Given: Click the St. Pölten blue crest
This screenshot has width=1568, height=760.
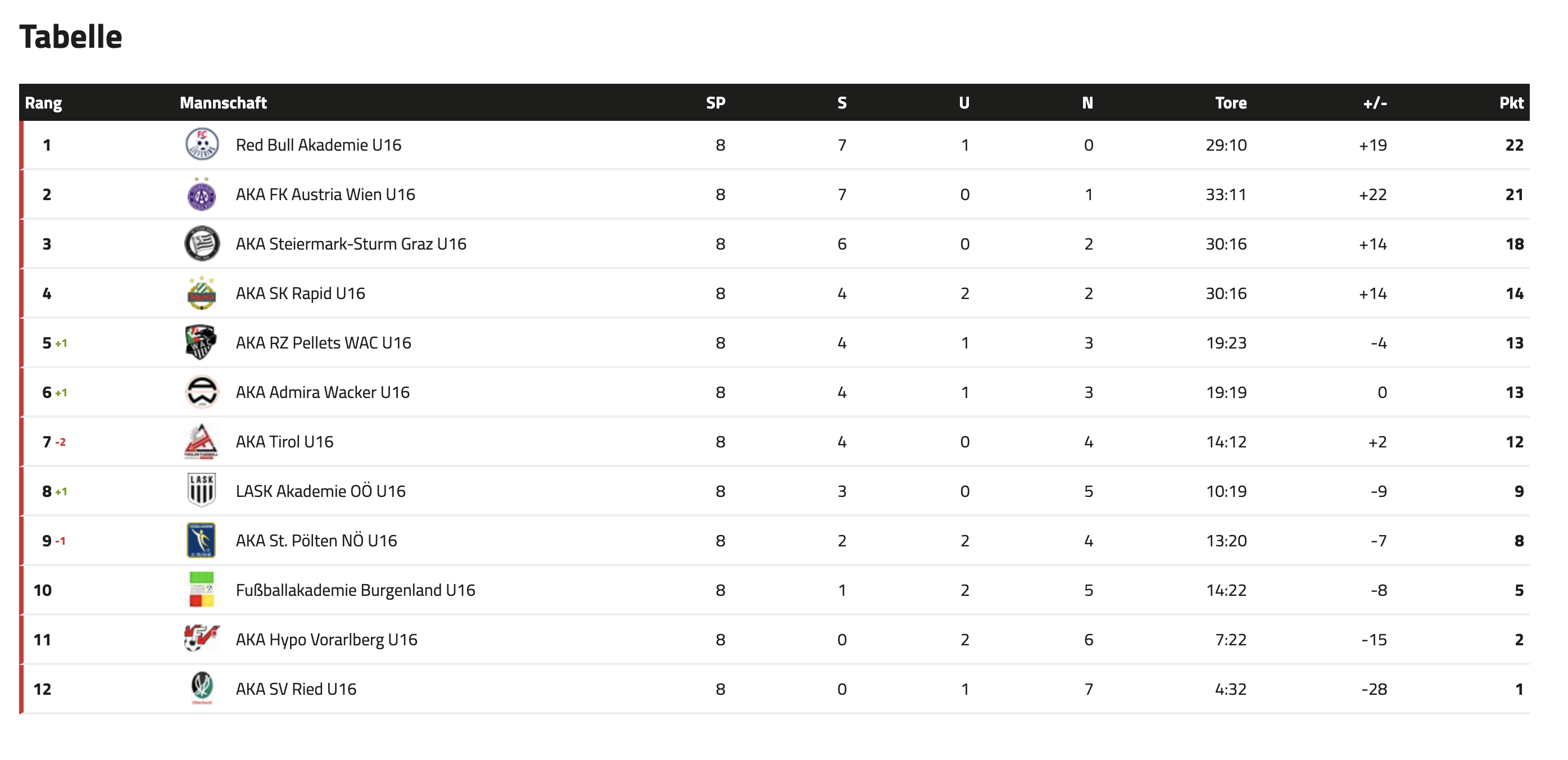Looking at the screenshot, I should pos(201,540).
